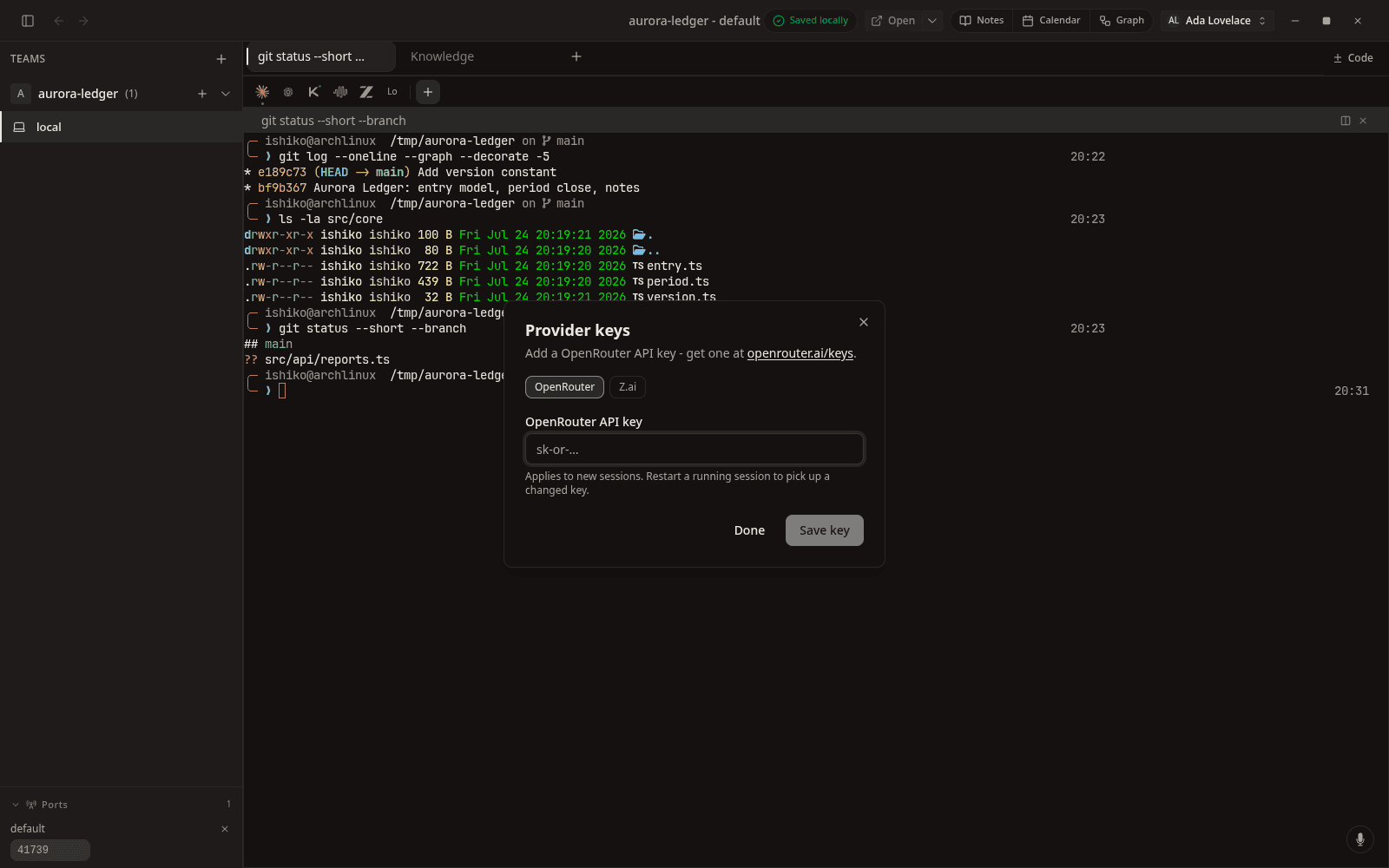The image size is (1389, 868).
Task: Go back with the left arrow
Action: tap(59, 21)
